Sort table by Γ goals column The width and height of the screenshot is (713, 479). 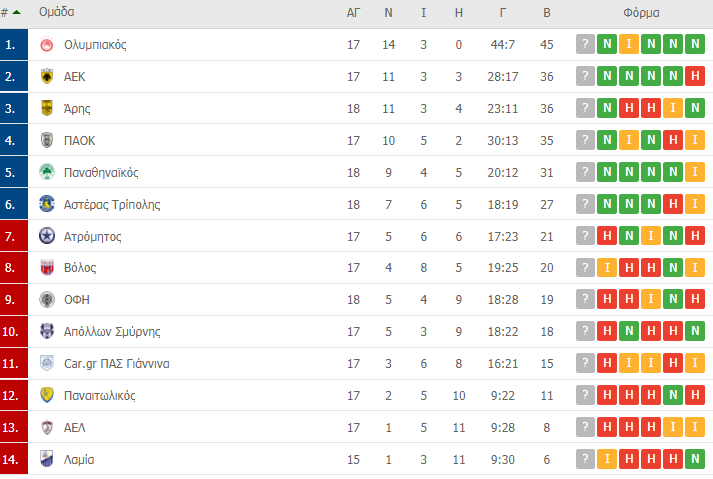[x=503, y=13]
